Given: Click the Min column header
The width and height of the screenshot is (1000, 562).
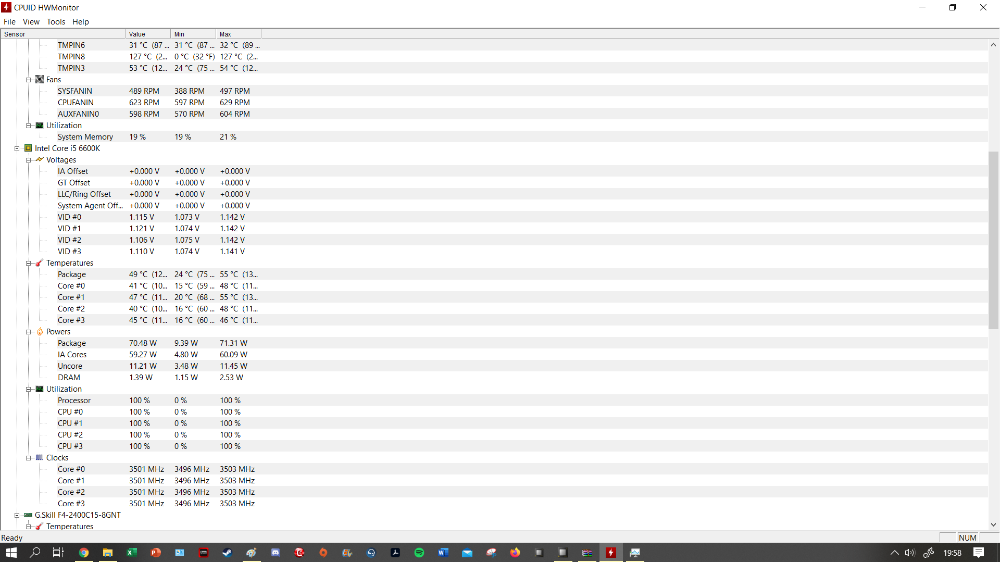Looking at the screenshot, I should pyautogui.click(x=194, y=34).
